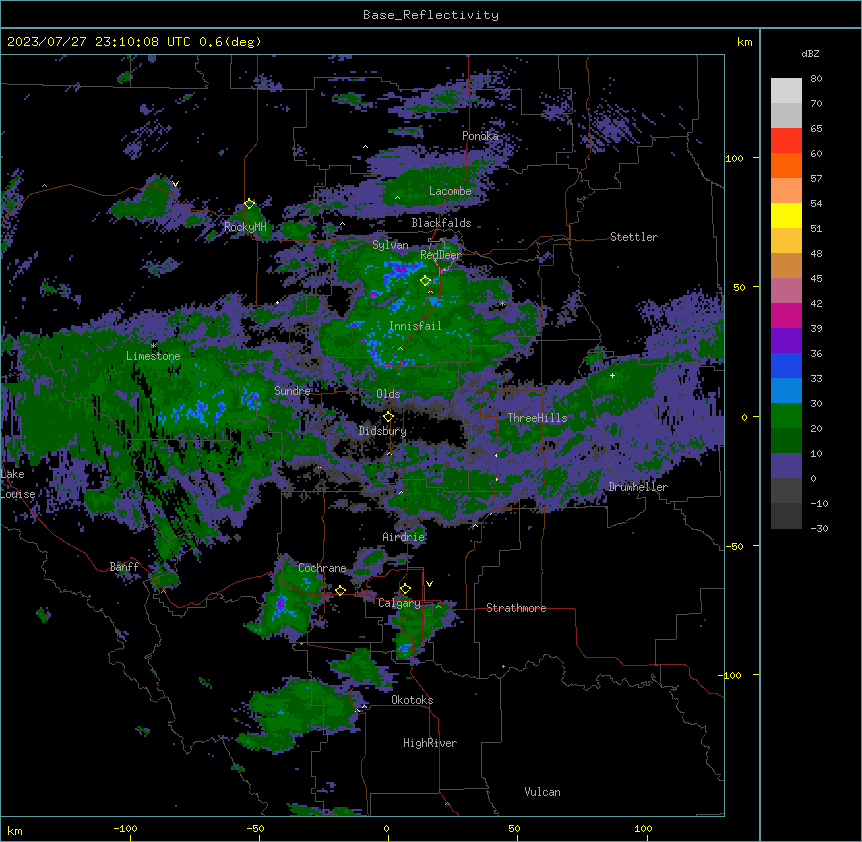Pick the dark orange 60 dBZ swatch
862x842 pixels.
(x=786, y=165)
